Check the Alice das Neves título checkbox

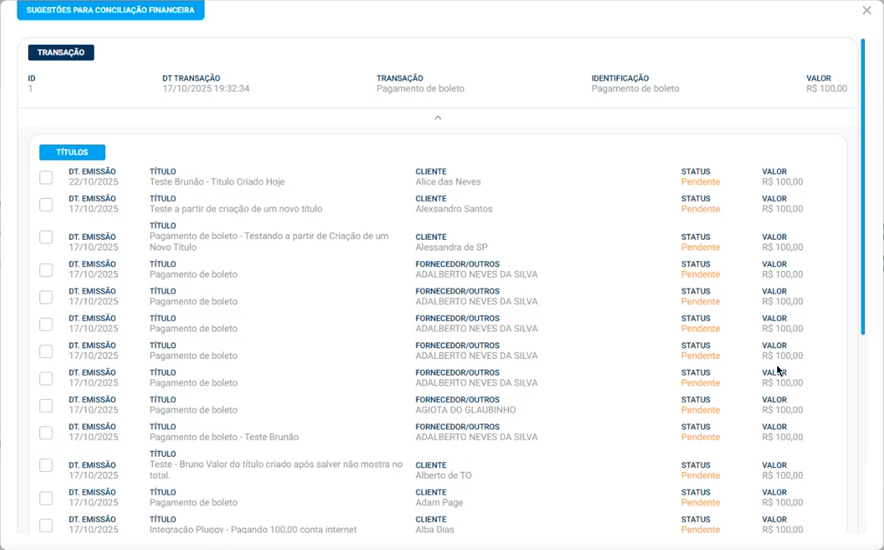click(x=46, y=177)
